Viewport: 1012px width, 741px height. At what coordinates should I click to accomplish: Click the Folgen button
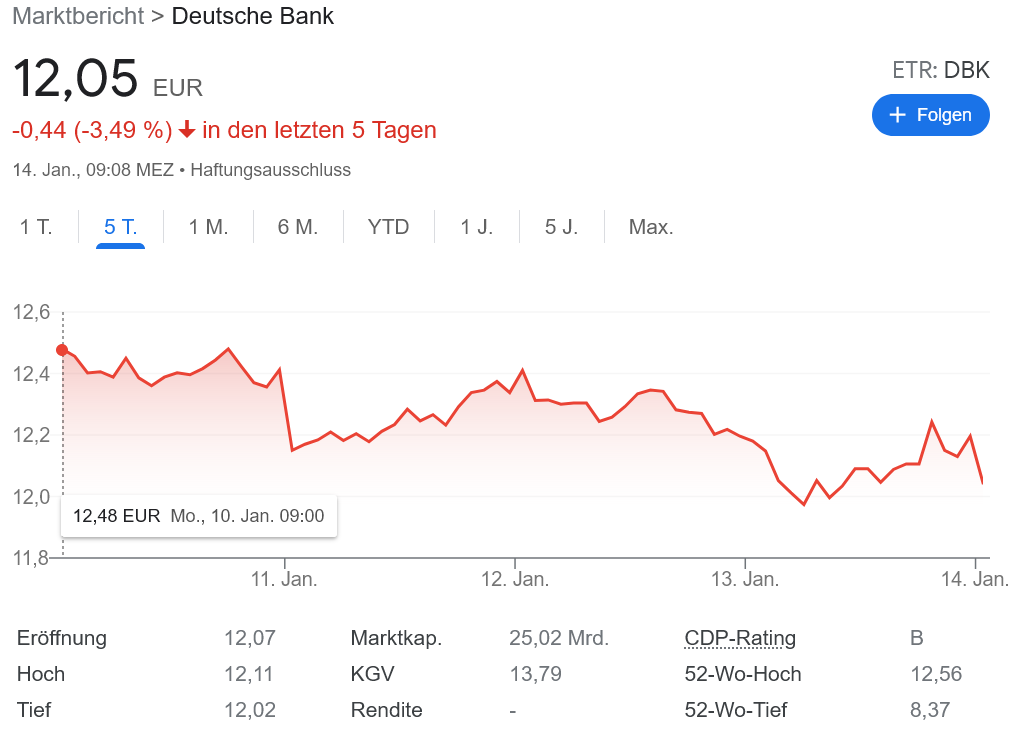(x=930, y=115)
